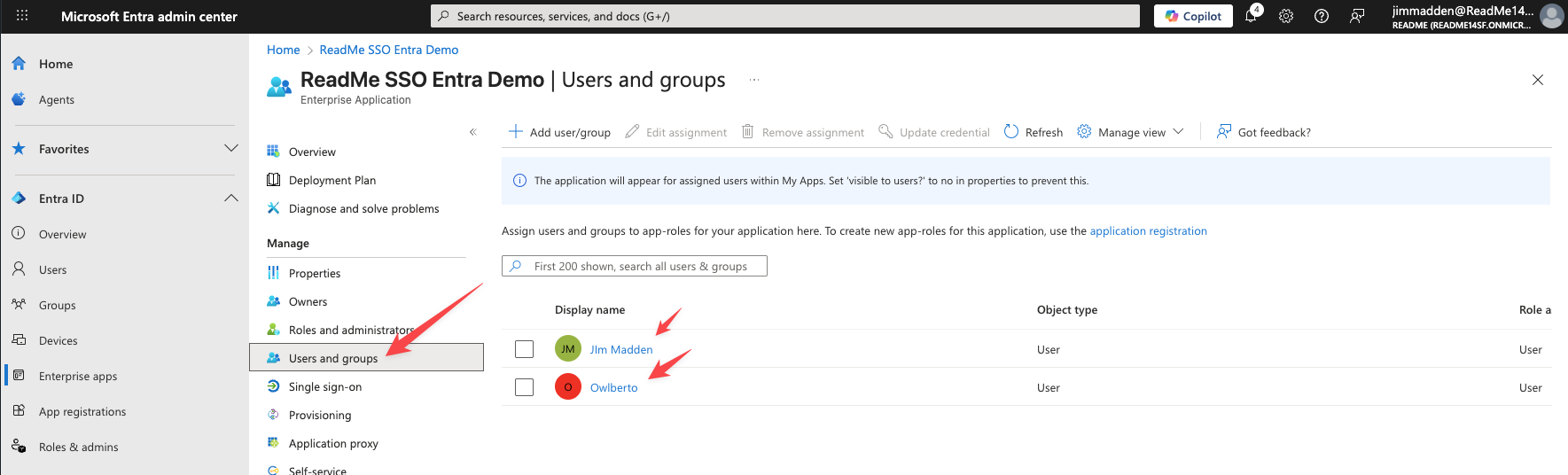This screenshot has height=475, width=1568.
Task: Check the box for Owlberto
Action: [x=525, y=387]
